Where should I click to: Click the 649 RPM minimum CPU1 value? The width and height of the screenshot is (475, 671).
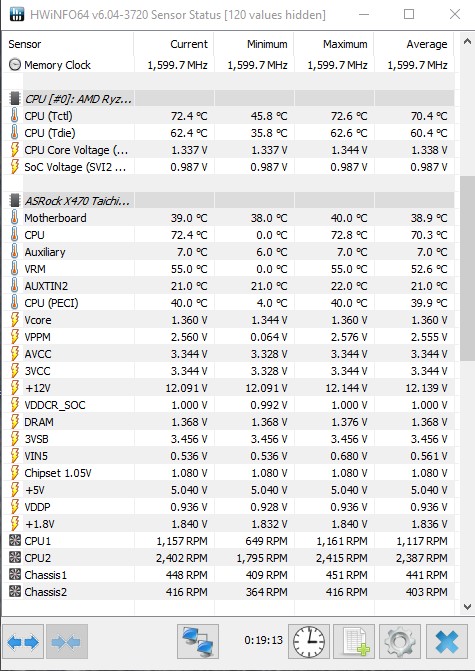(x=266, y=541)
